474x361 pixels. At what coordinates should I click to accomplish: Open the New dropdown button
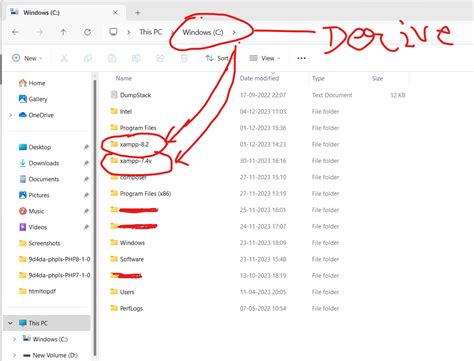coord(27,58)
